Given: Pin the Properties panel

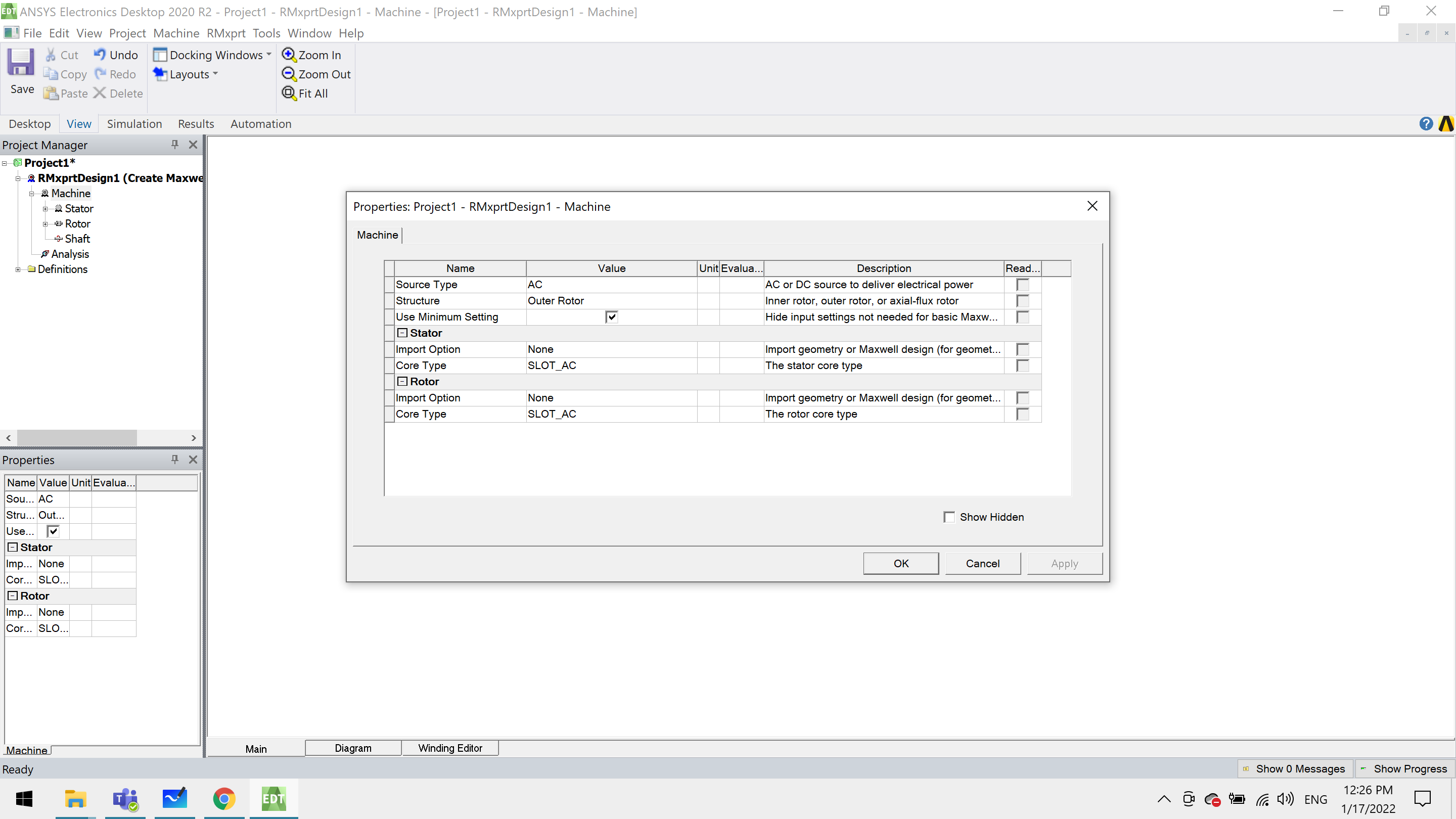Looking at the screenshot, I should [x=174, y=460].
